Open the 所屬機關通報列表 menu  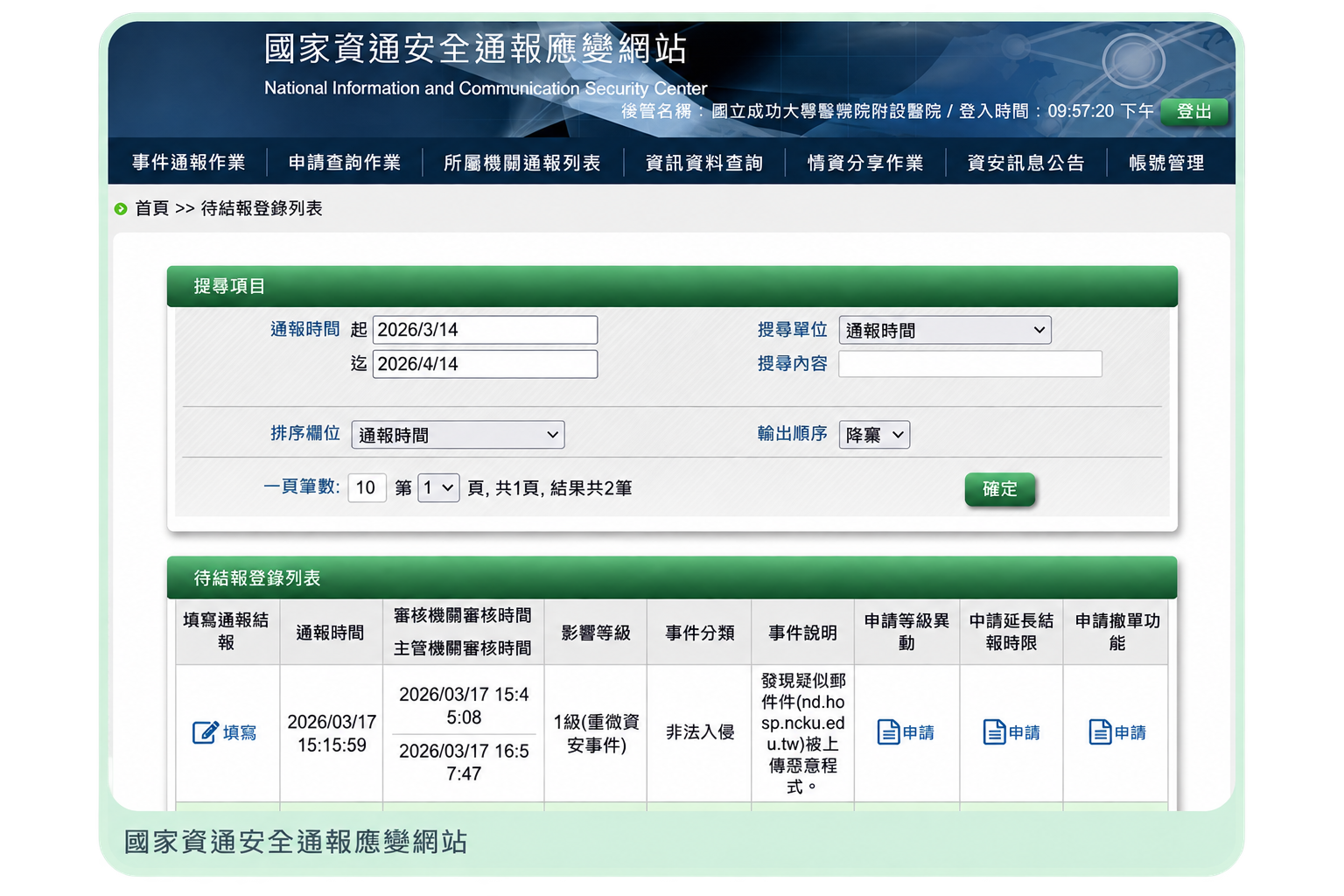[x=522, y=163]
